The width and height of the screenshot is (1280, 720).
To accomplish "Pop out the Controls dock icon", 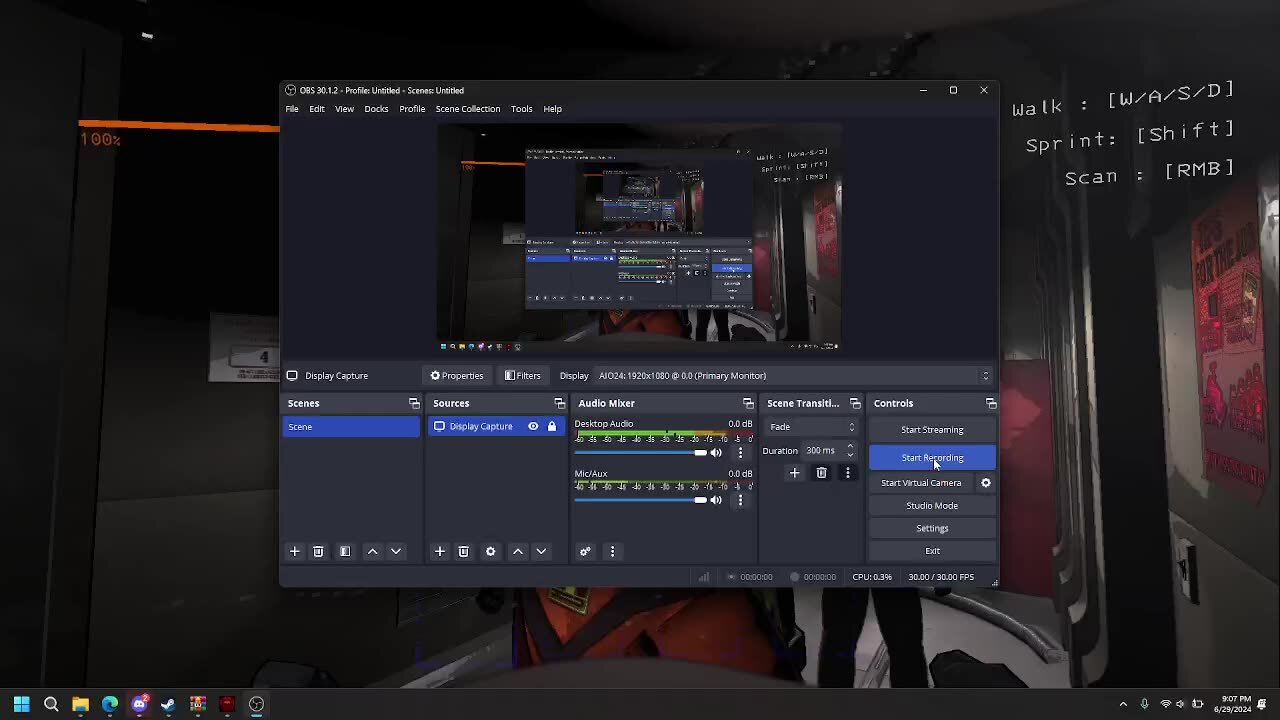I will (x=990, y=403).
